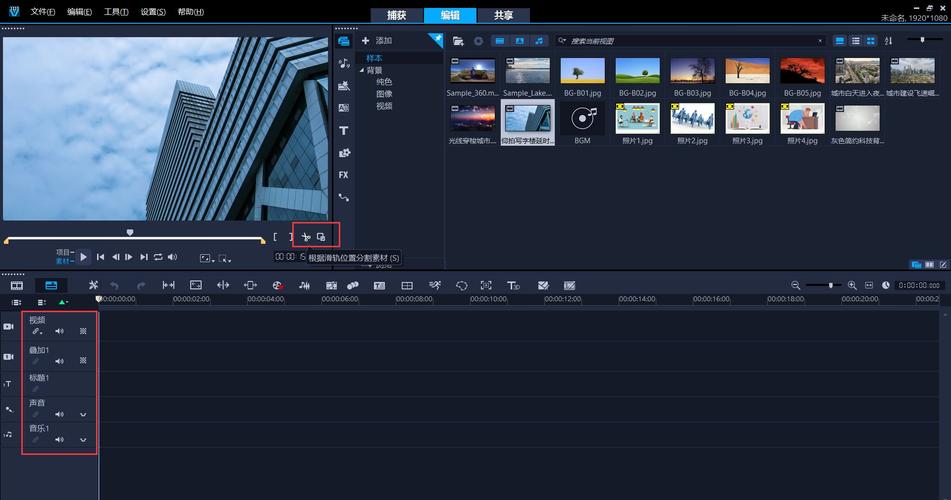Open the color grading palette icon
The image size is (951, 500).
point(352,285)
